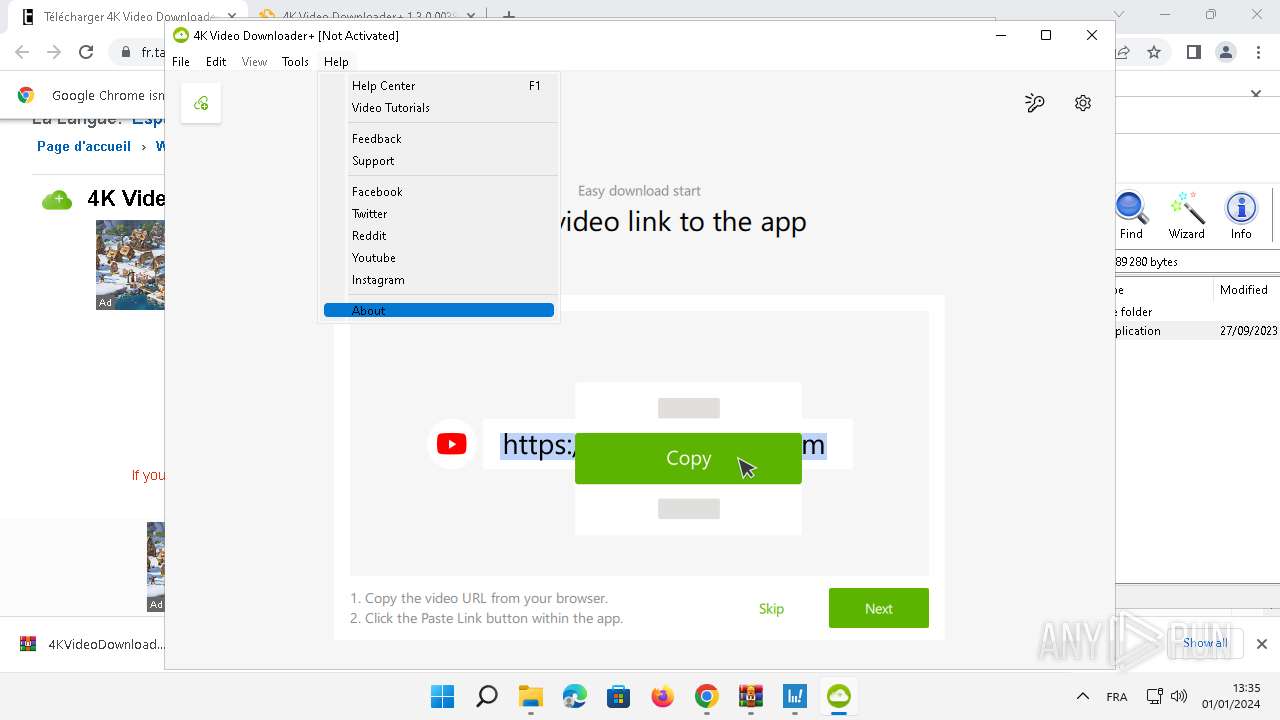The image size is (1280, 720).
Task: Open a new Chrome tab
Action: tap(508, 16)
